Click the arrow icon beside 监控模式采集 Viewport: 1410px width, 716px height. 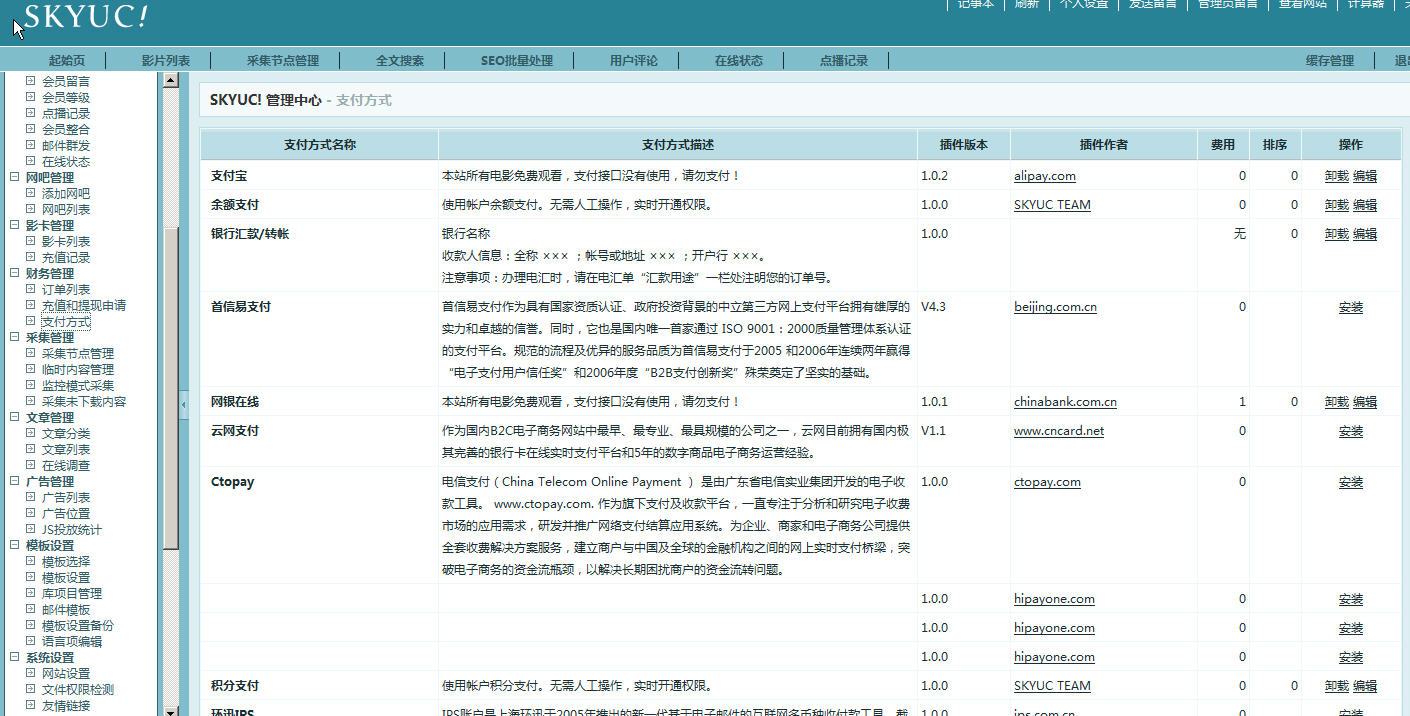pos(31,385)
